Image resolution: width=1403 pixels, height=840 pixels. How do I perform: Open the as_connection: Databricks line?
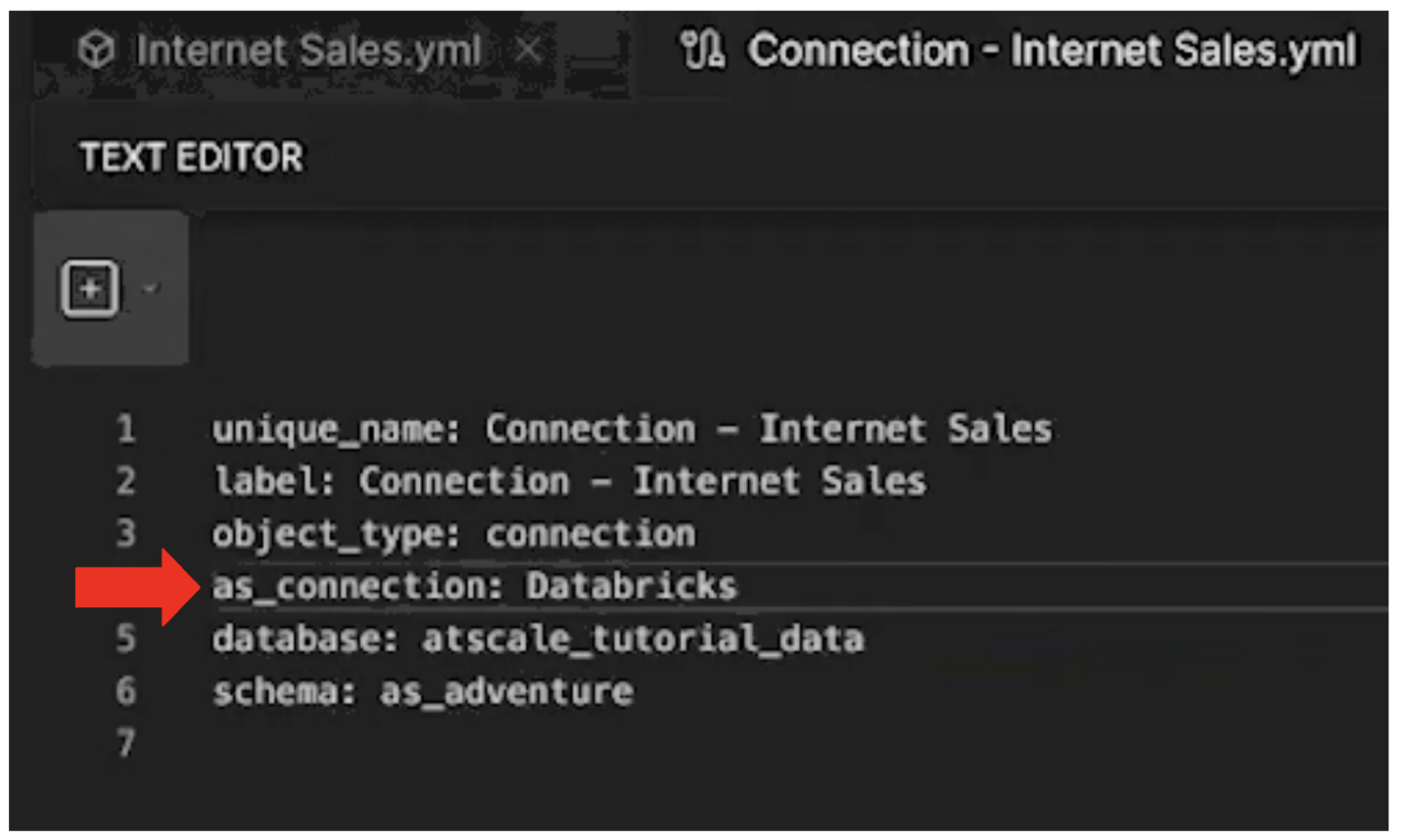click(x=475, y=585)
